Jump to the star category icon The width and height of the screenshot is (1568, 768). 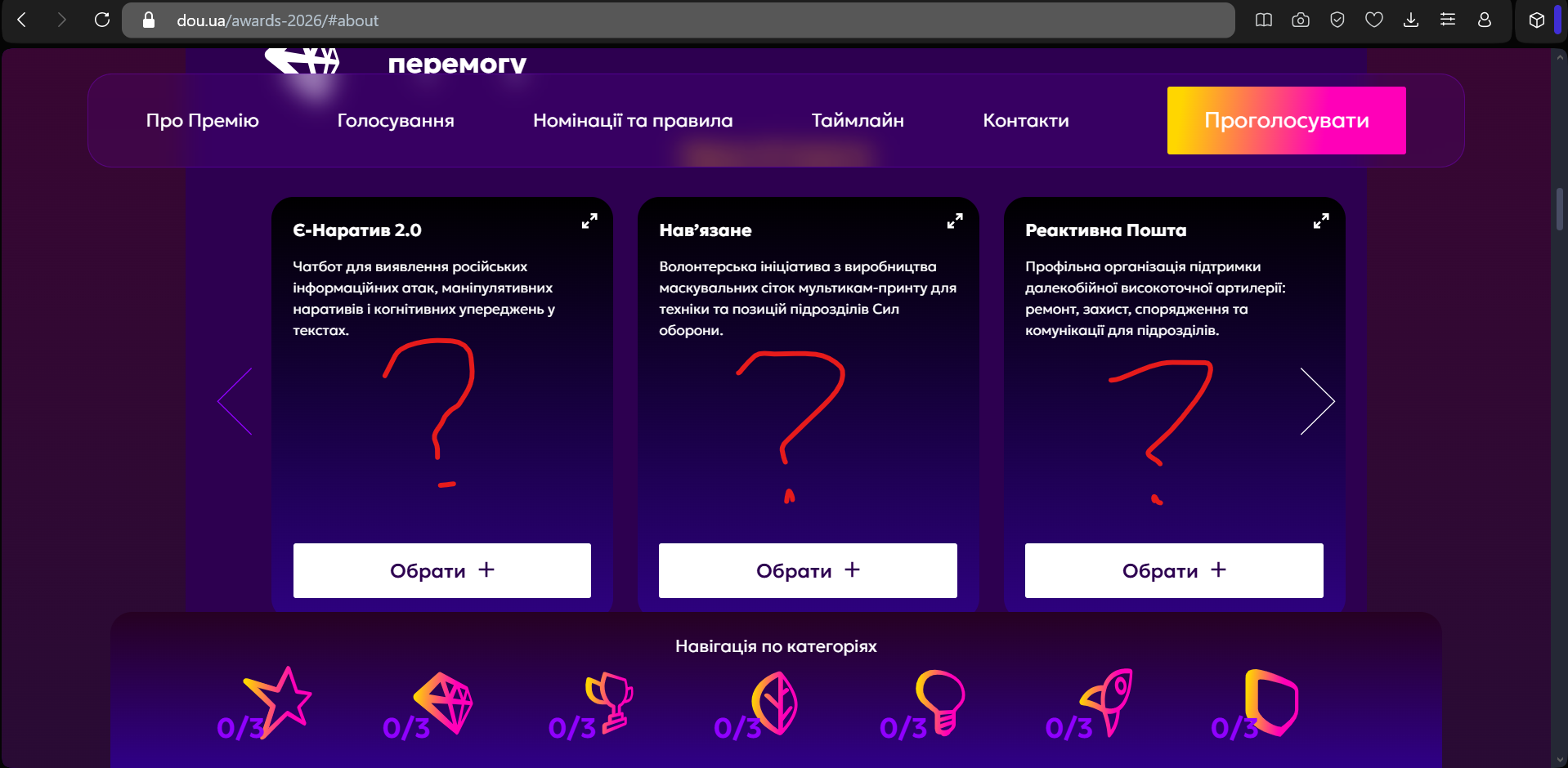[278, 703]
